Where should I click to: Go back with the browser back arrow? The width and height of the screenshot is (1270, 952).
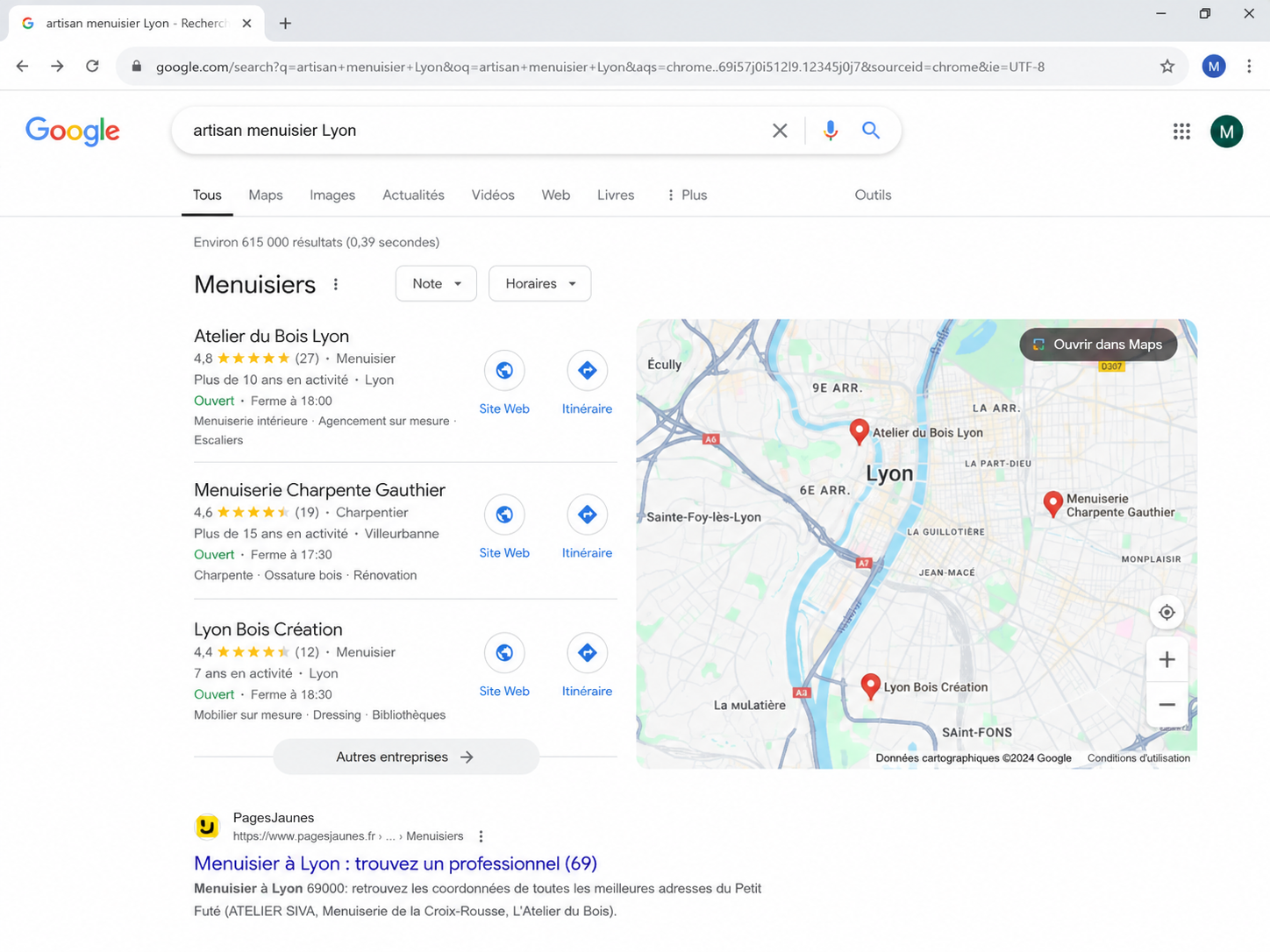(23, 67)
